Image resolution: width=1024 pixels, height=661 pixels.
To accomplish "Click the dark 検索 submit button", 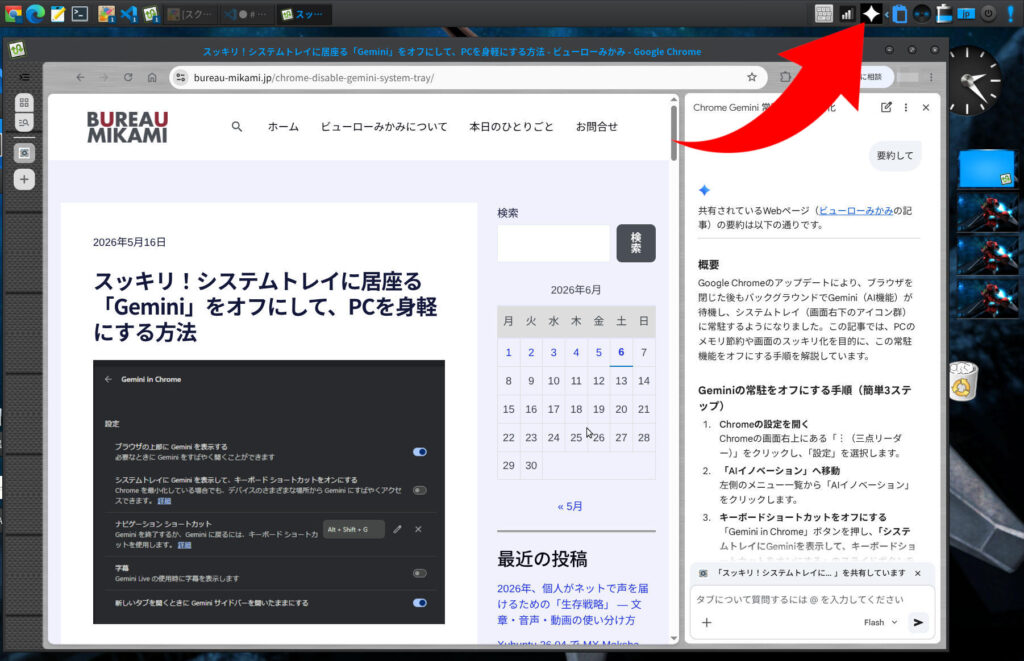I will (x=635, y=243).
